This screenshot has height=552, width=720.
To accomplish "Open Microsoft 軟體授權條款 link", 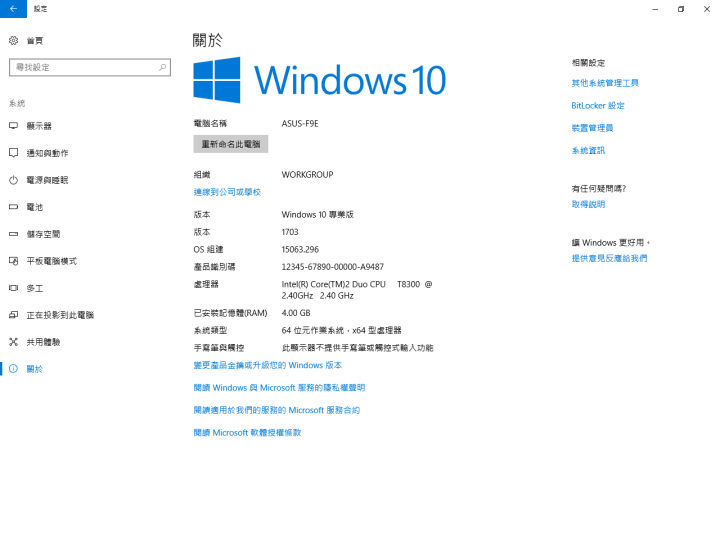I will point(247,433).
